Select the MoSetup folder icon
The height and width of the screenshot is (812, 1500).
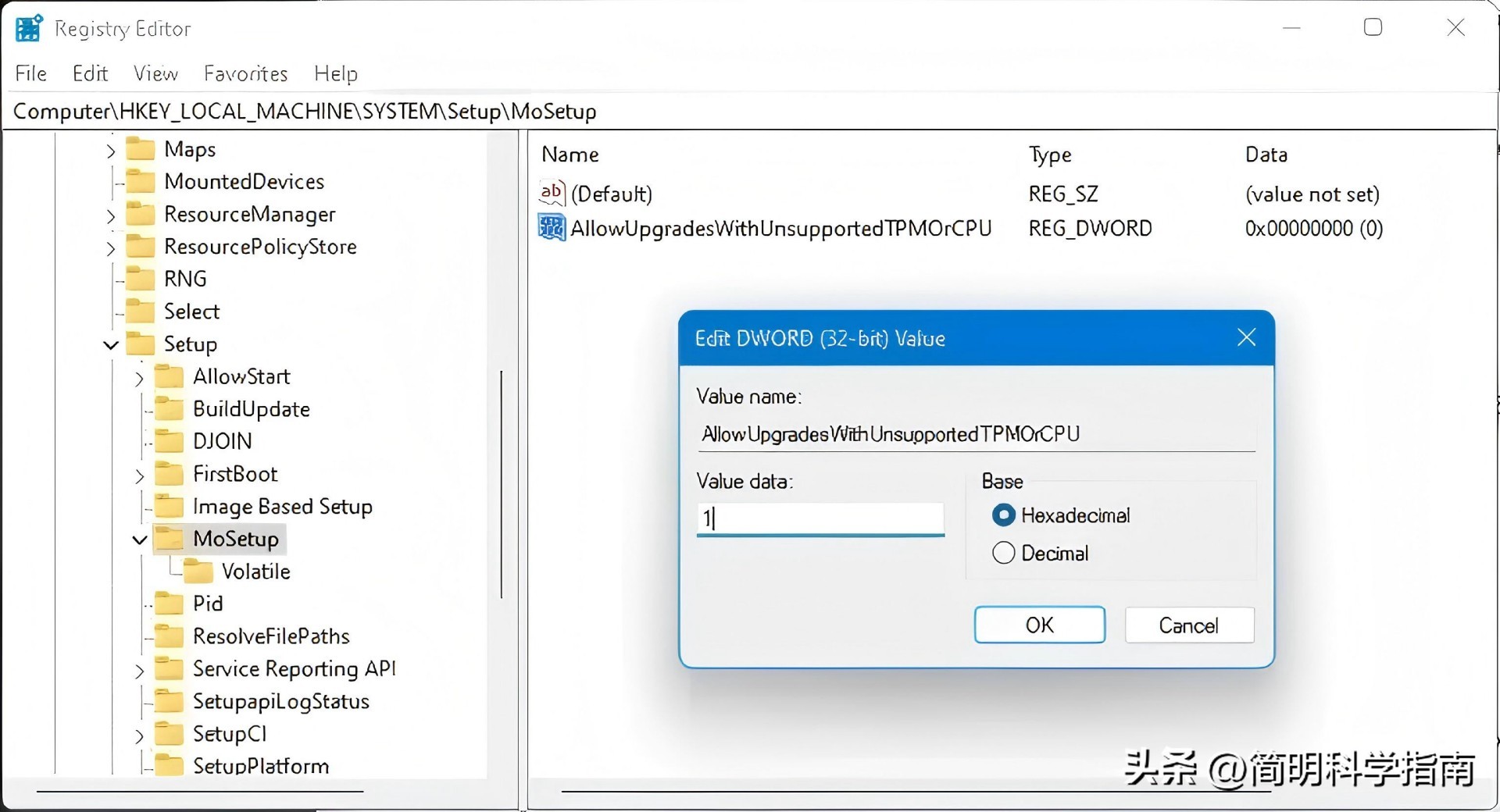pos(170,538)
